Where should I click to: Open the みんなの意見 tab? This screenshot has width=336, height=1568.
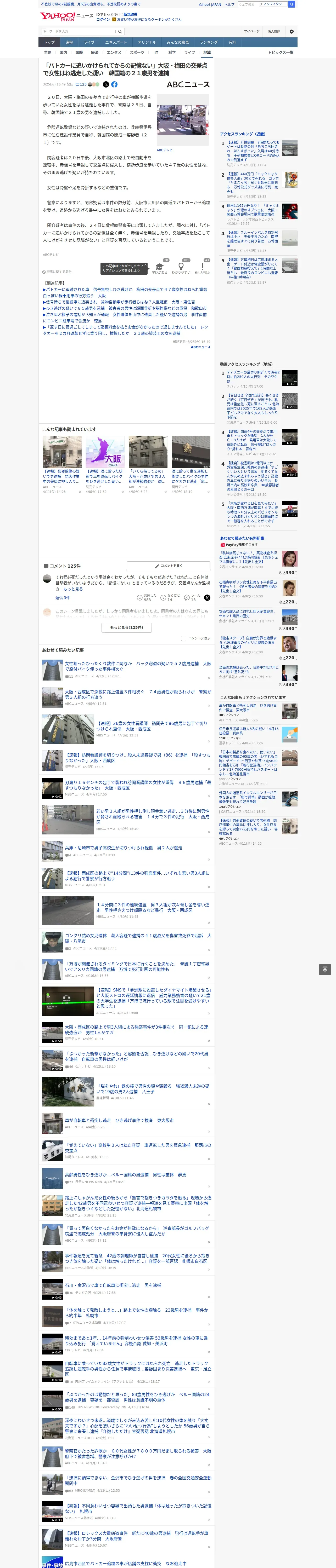click(x=178, y=43)
